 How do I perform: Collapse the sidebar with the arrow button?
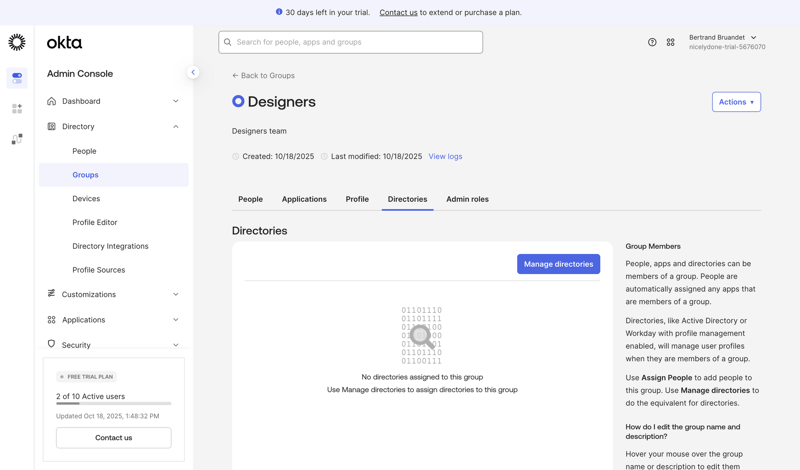click(x=193, y=72)
